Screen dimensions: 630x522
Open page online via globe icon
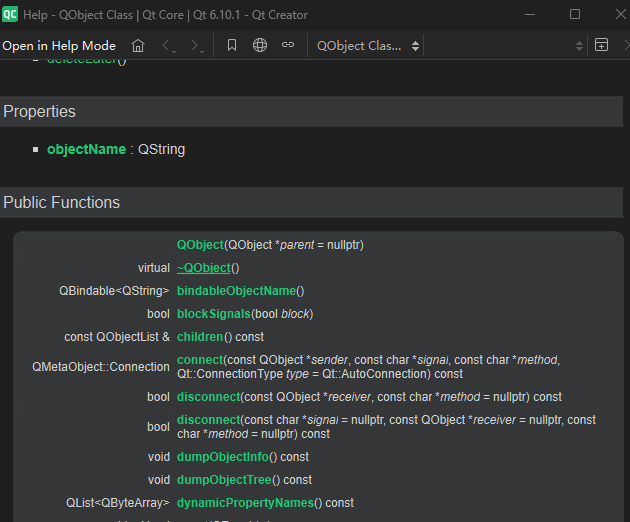click(260, 45)
